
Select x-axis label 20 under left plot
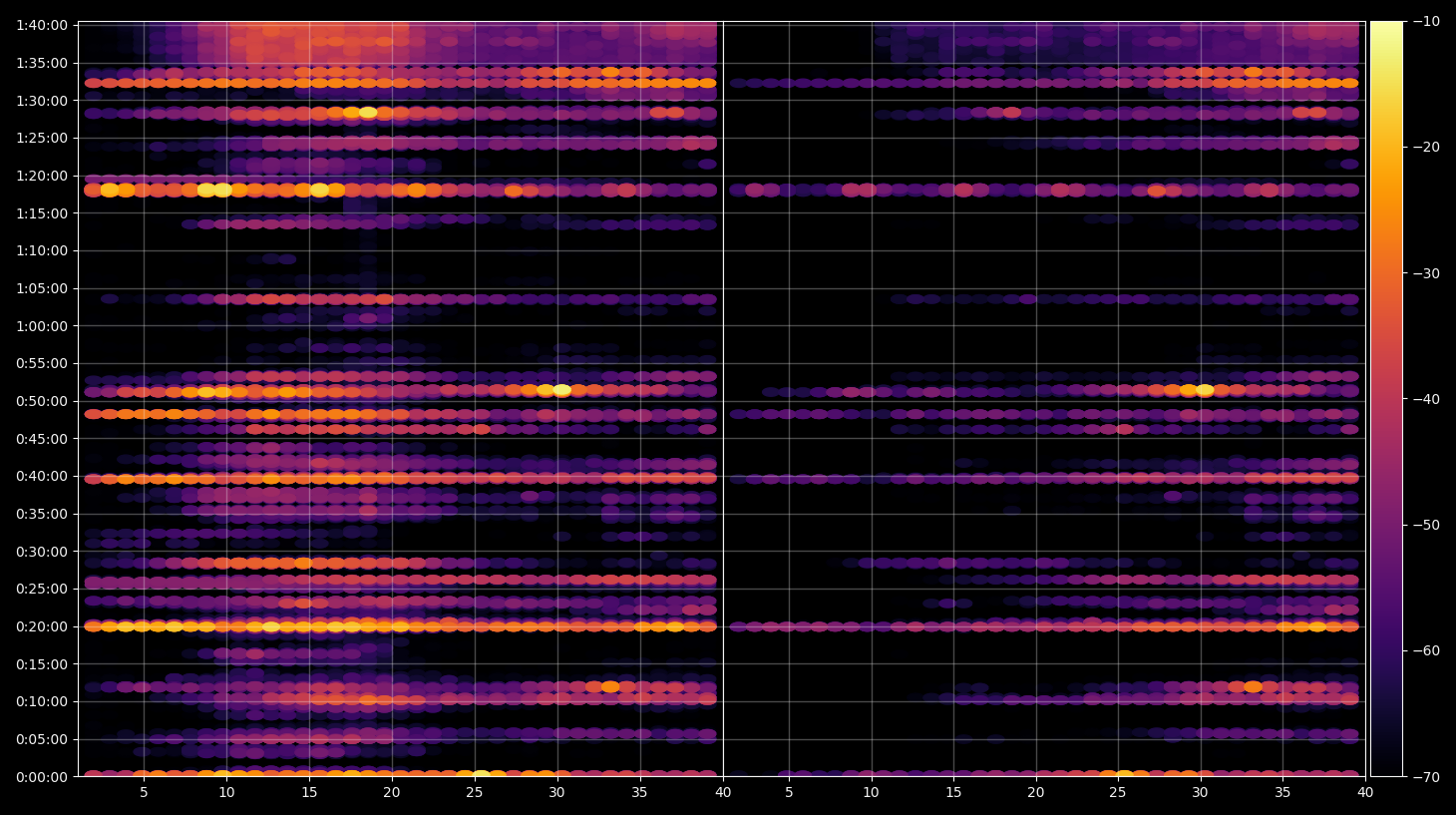click(392, 793)
